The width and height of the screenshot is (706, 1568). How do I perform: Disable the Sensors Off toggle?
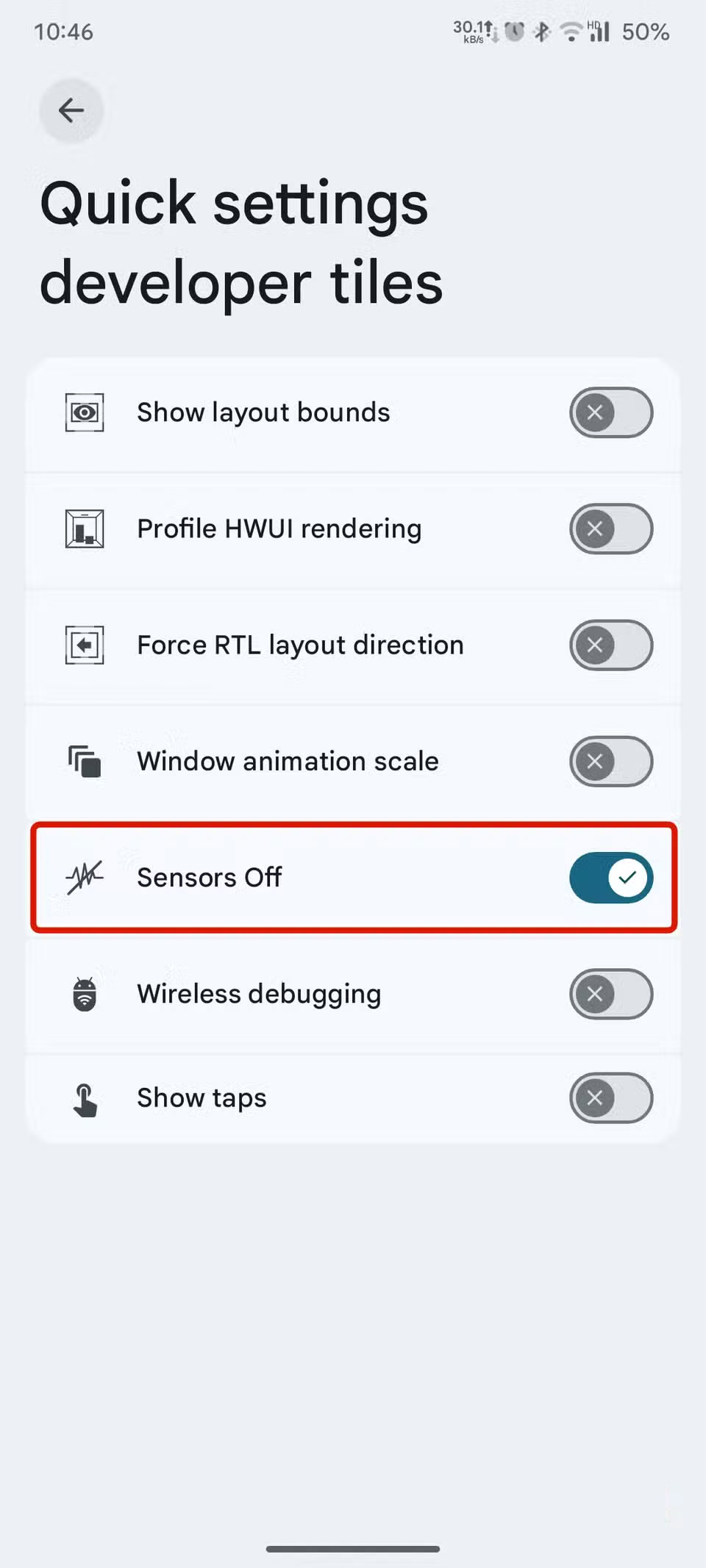(x=611, y=878)
